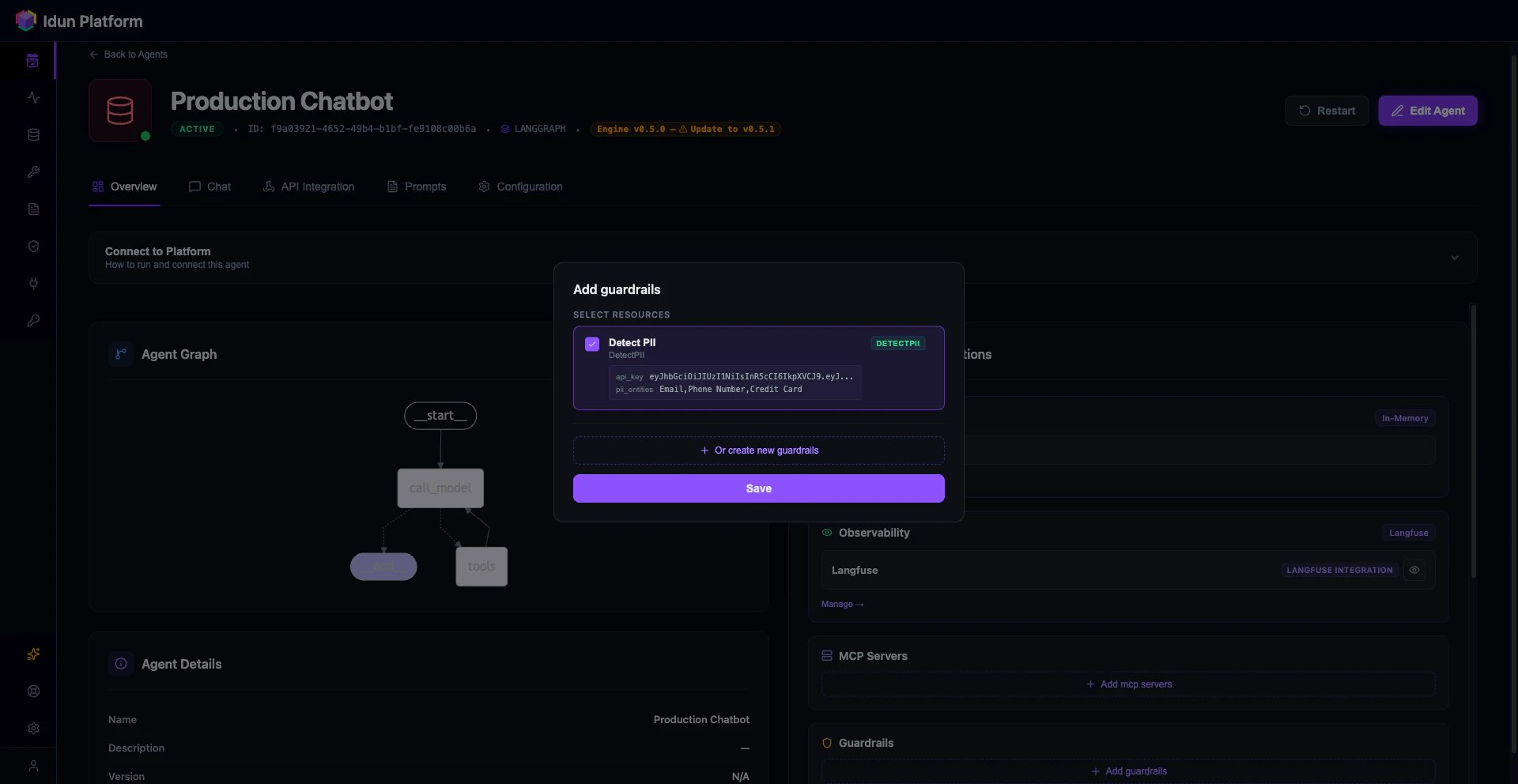The height and width of the screenshot is (784, 1518).
Task: Click the Langfuse row name
Action: tap(855, 570)
